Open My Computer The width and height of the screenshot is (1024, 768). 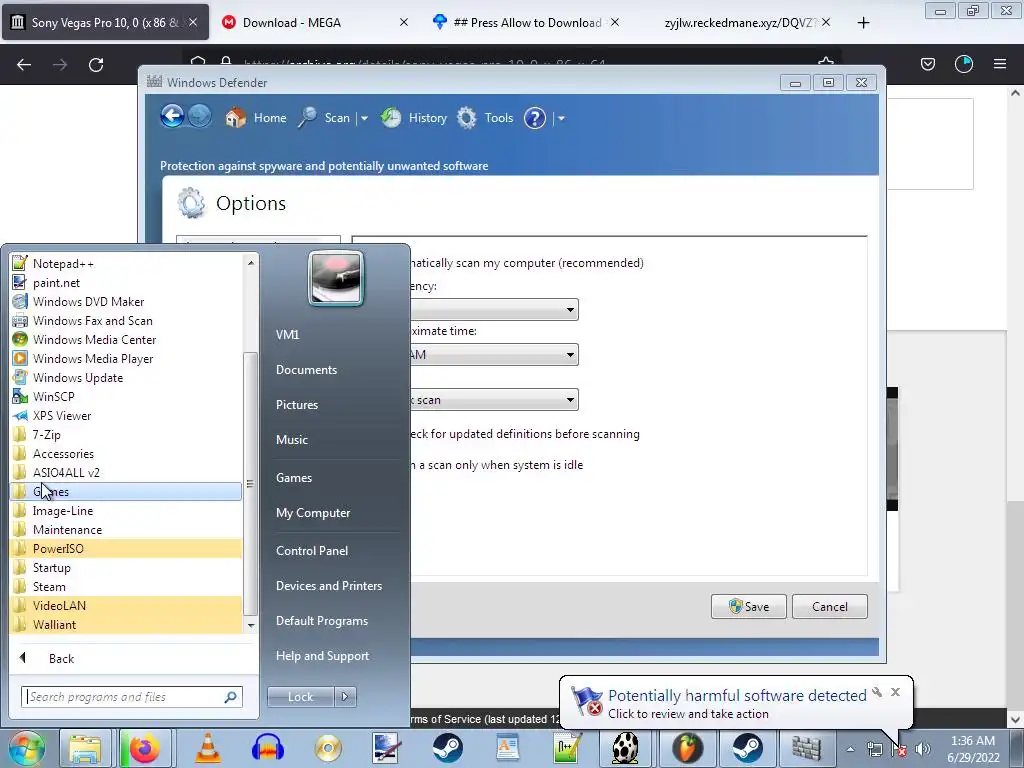[x=313, y=513]
